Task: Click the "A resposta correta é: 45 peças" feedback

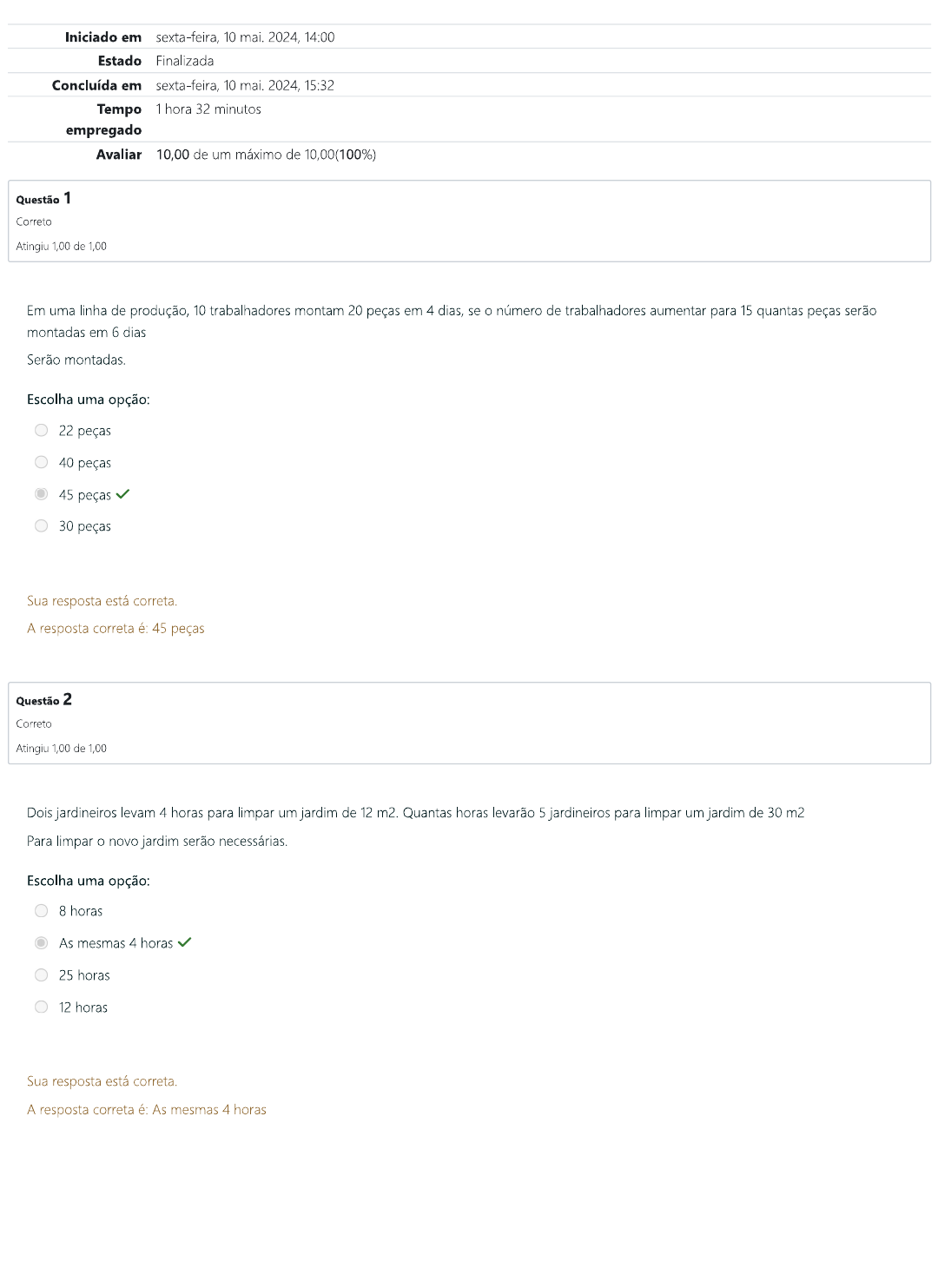Action: [x=116, y=629]
